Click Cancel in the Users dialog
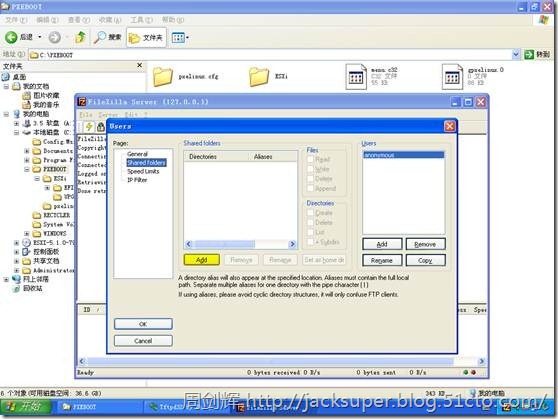Viewport: 558px width, 419px height. click(x=143, y=341)
